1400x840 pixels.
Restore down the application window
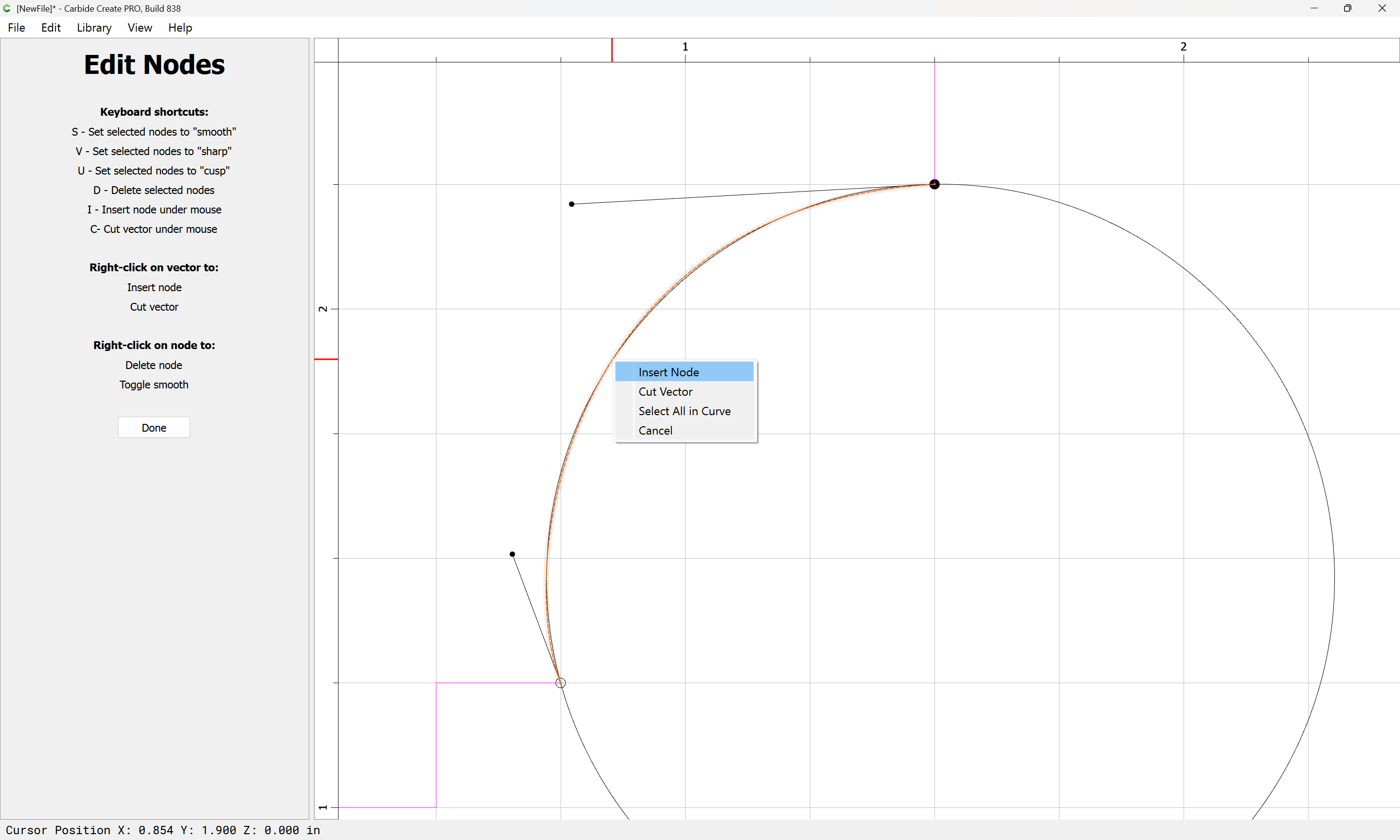click(1347, 8)
